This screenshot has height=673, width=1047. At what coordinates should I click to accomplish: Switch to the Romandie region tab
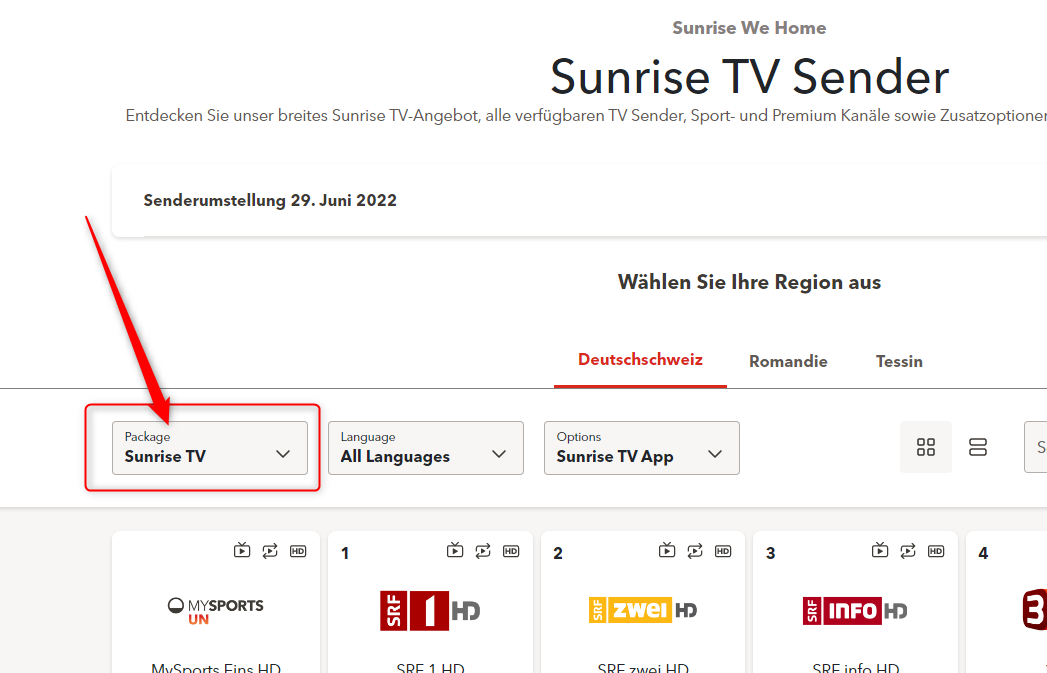pos(788,361)
